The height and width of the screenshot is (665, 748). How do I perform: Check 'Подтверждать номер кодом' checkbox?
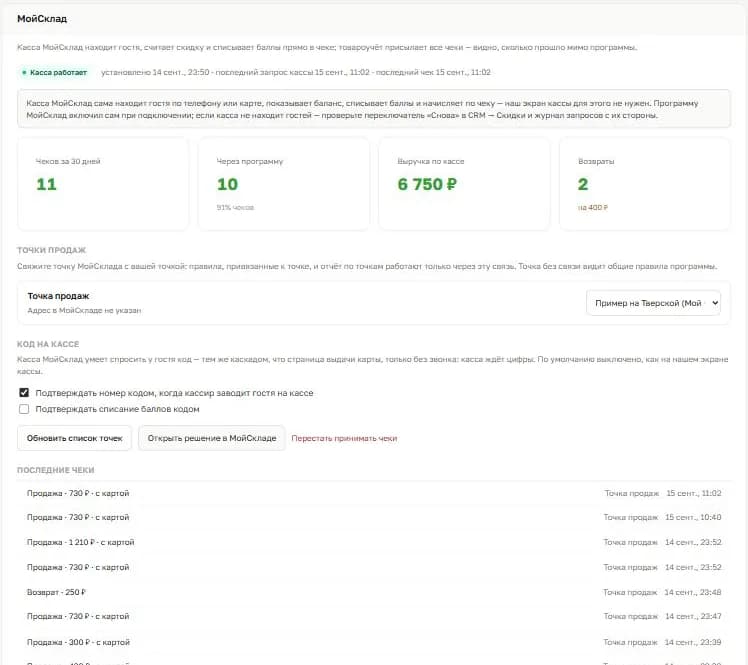[24, 393]
